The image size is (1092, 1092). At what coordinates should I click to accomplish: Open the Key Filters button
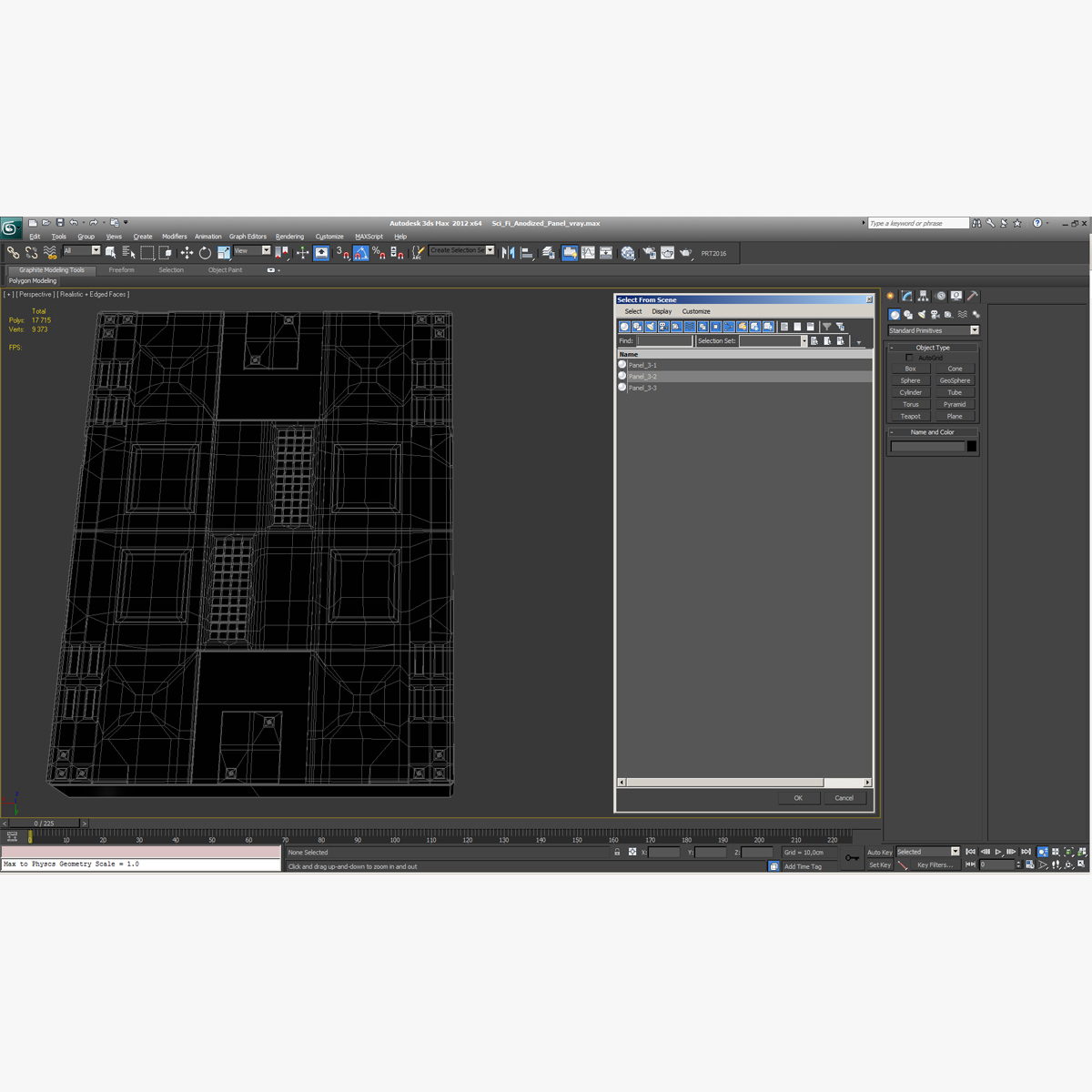(935, 865)
